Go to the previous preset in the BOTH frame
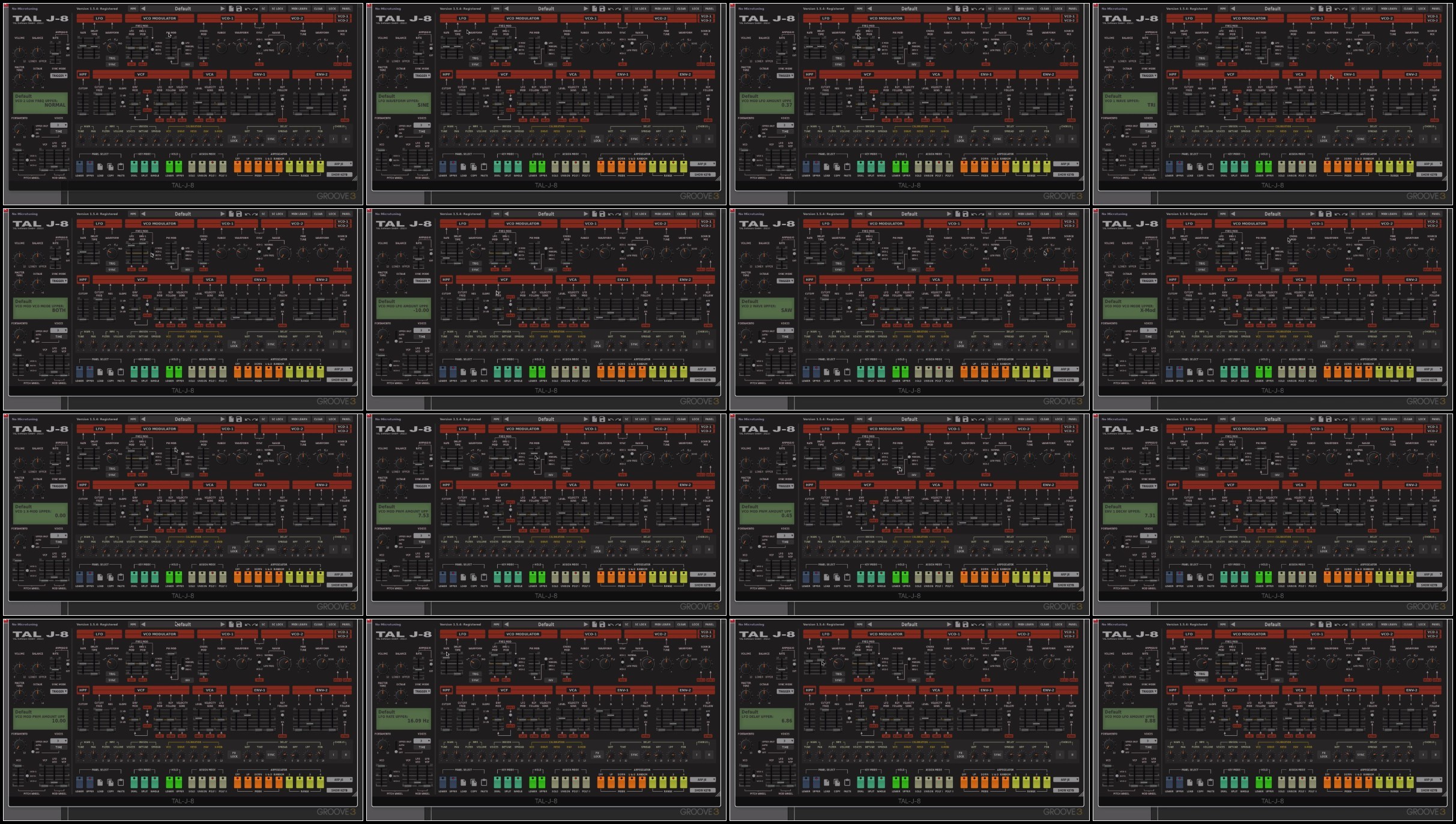Image resolution: width=1456 pixels, height=824 pixels. [x=143, y=214]
